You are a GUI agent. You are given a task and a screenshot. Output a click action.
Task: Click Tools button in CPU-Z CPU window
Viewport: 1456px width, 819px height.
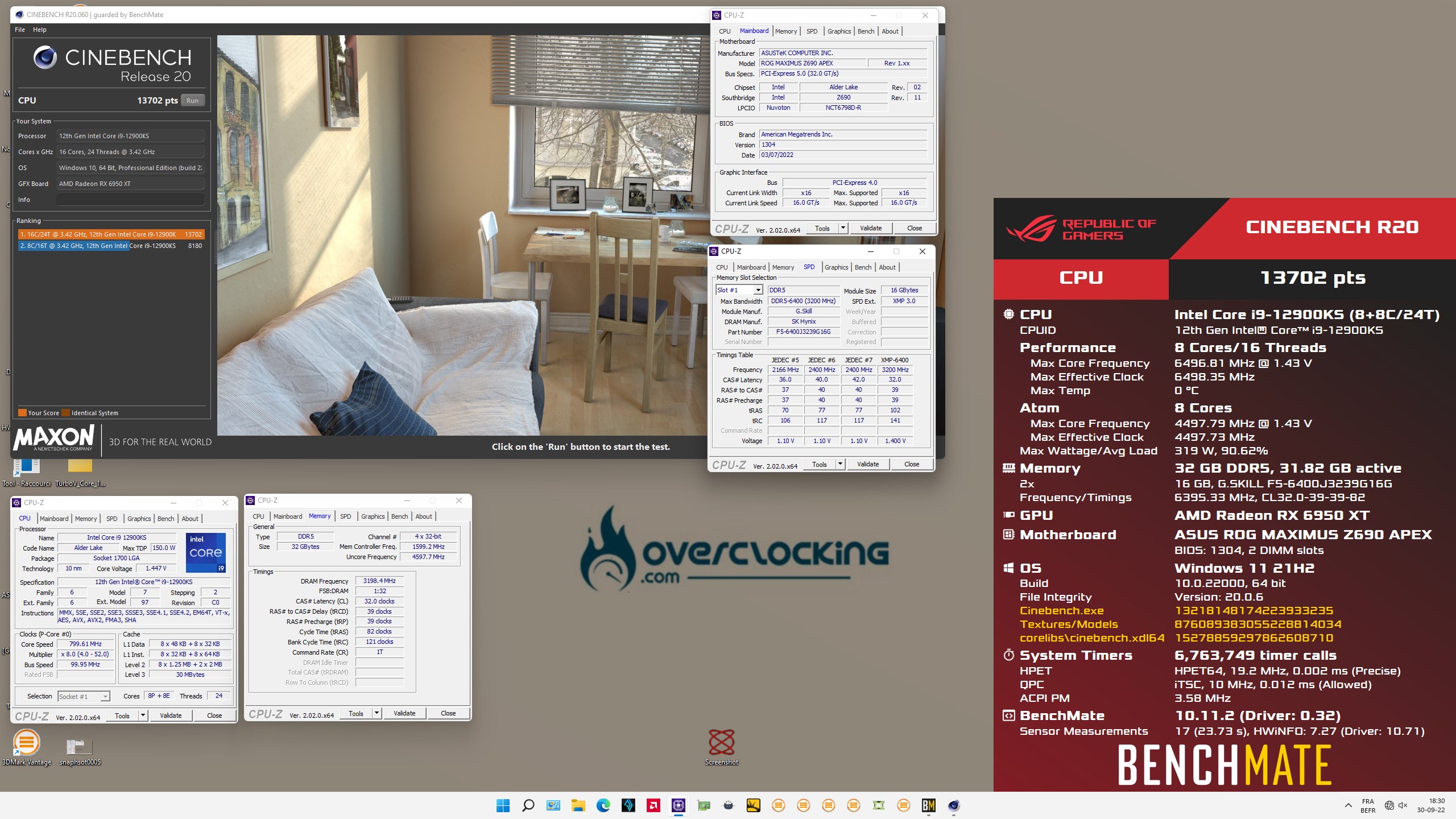pos(122,715)
